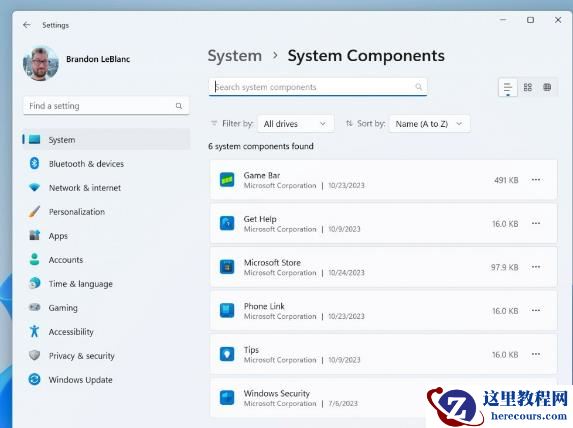Screen dimensions: 573x428
Task: Click the Find a setting search box
Action: click(106, 106)
